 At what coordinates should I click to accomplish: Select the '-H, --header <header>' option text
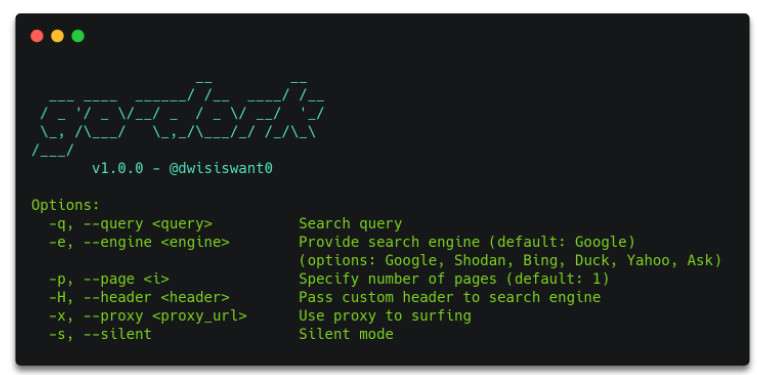coord(139,297)
